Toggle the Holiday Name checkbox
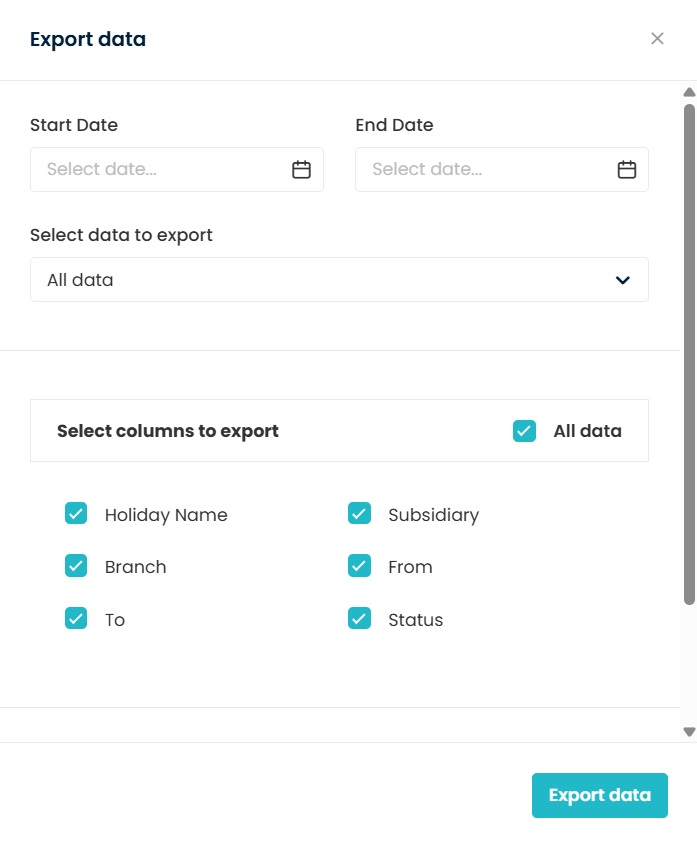Viewport: 697px width, 845px height. (76, 514)
